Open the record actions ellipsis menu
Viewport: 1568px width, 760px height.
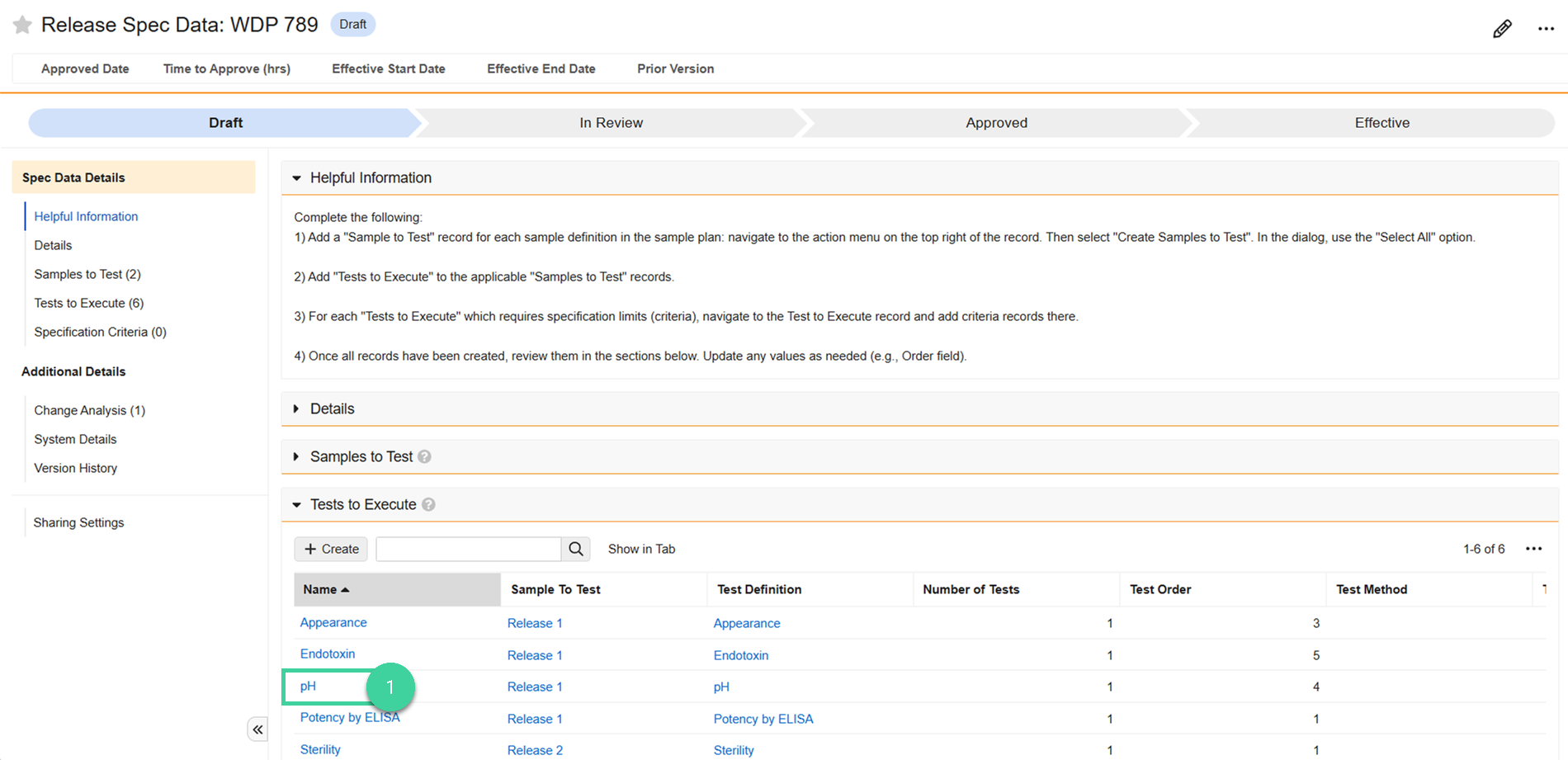click(x=1546, y=29)
